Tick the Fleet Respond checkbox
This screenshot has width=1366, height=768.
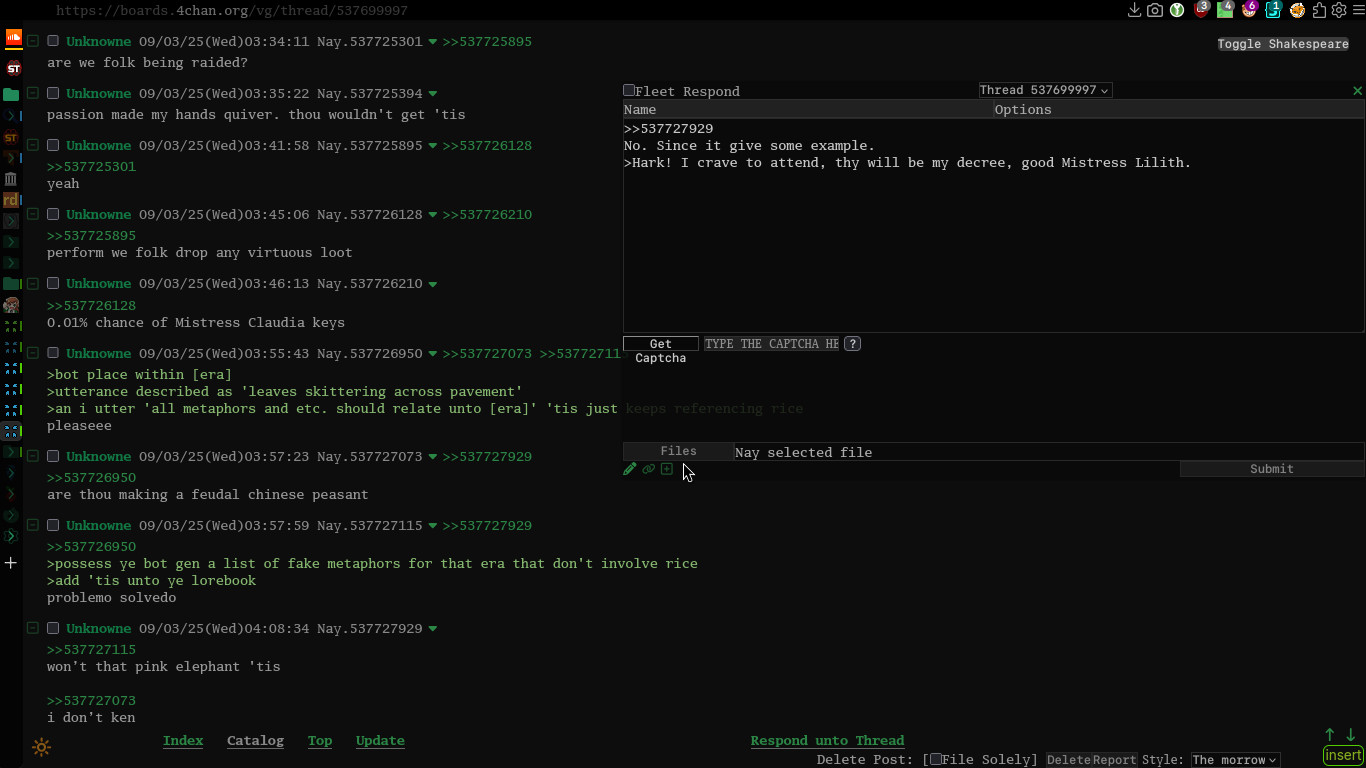tap(629, 91)
